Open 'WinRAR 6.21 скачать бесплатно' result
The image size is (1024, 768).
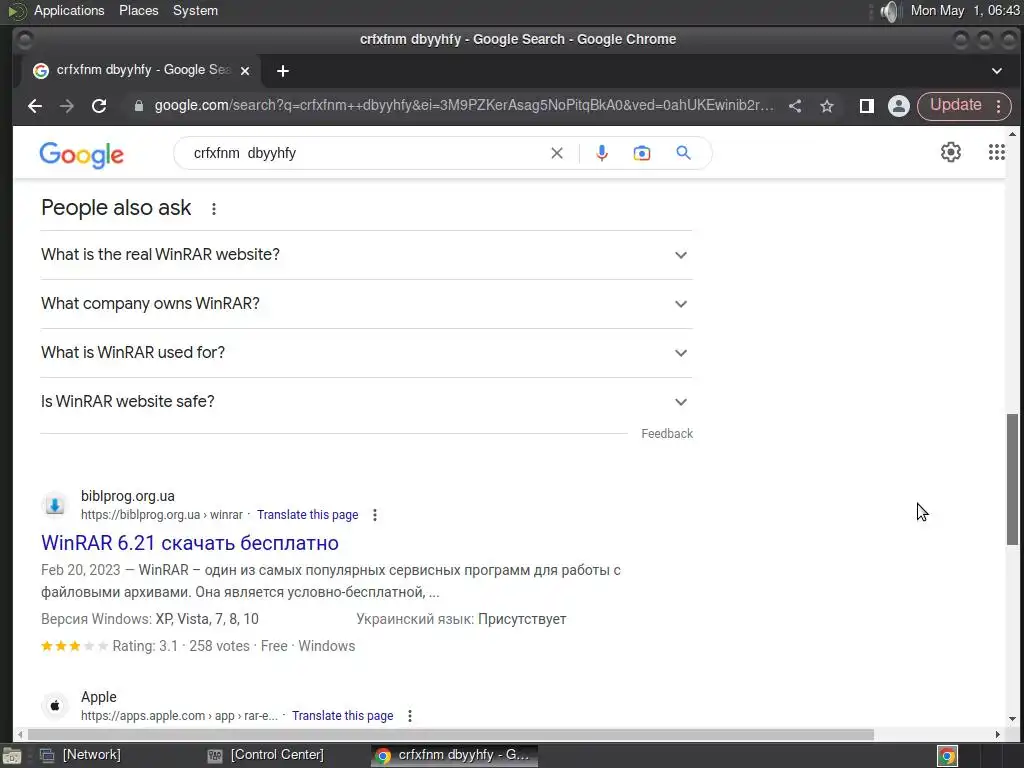190,543
